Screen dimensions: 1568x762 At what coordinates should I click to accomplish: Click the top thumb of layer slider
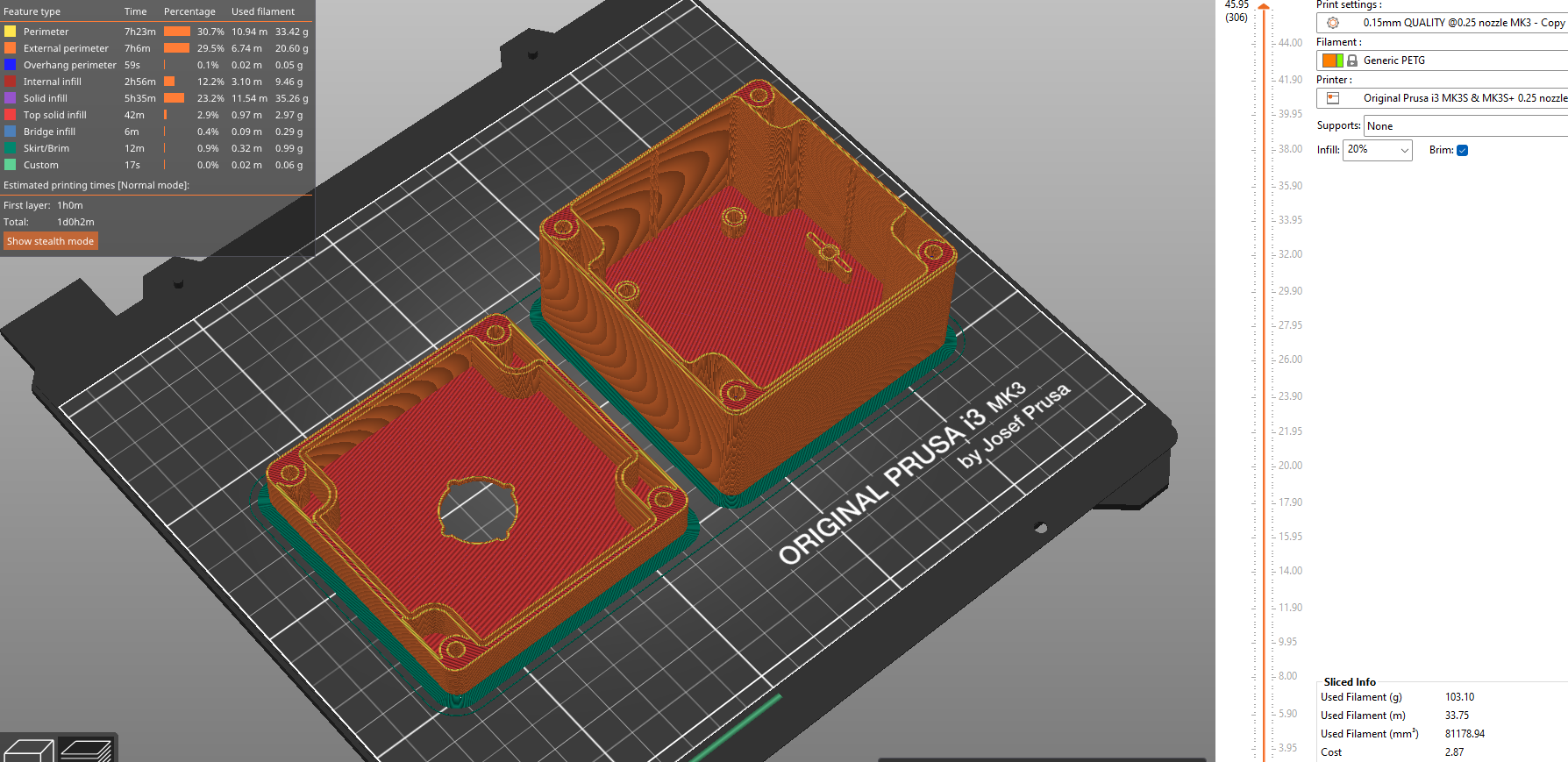[1264, 7]
